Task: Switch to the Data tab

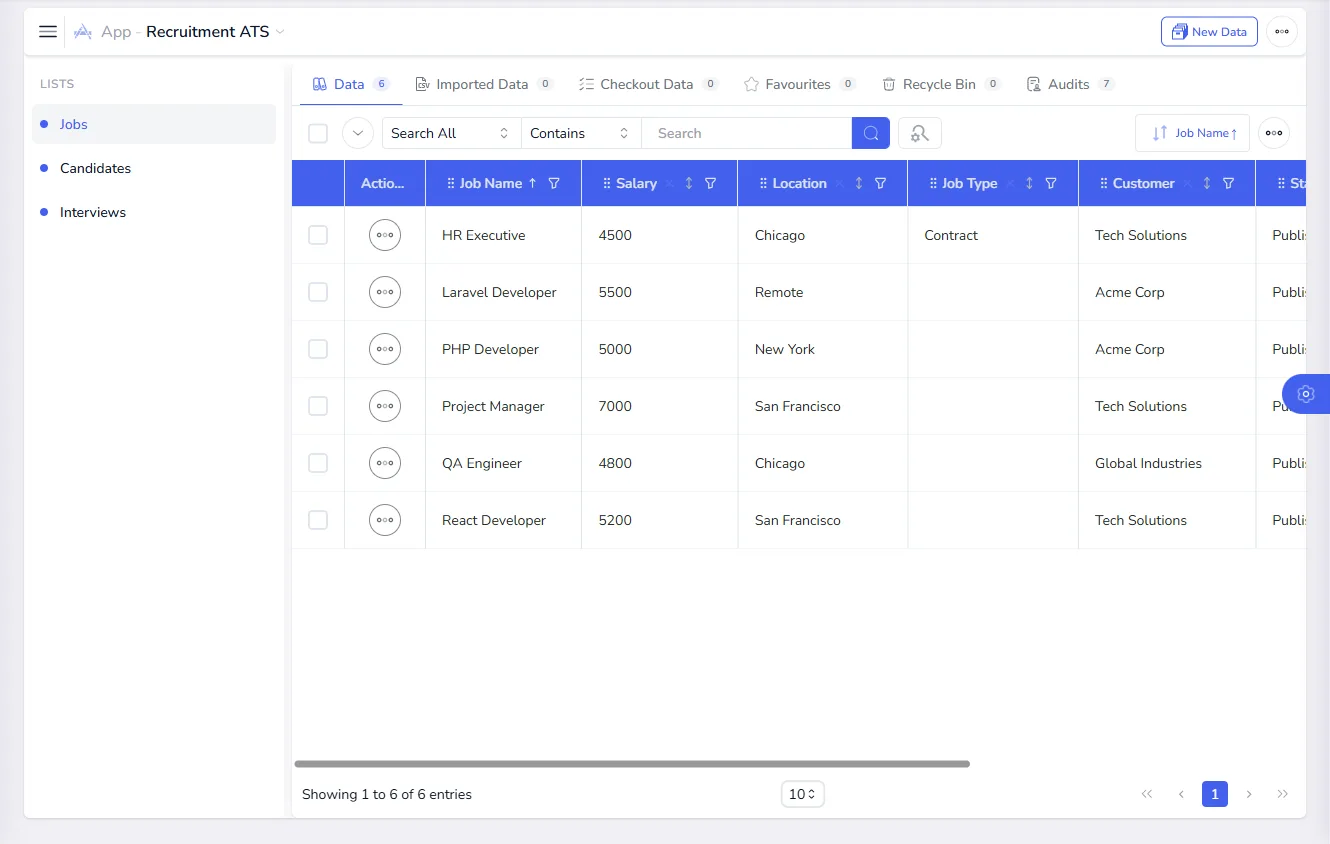Action: pyautogui.click(x=351, y=84)
